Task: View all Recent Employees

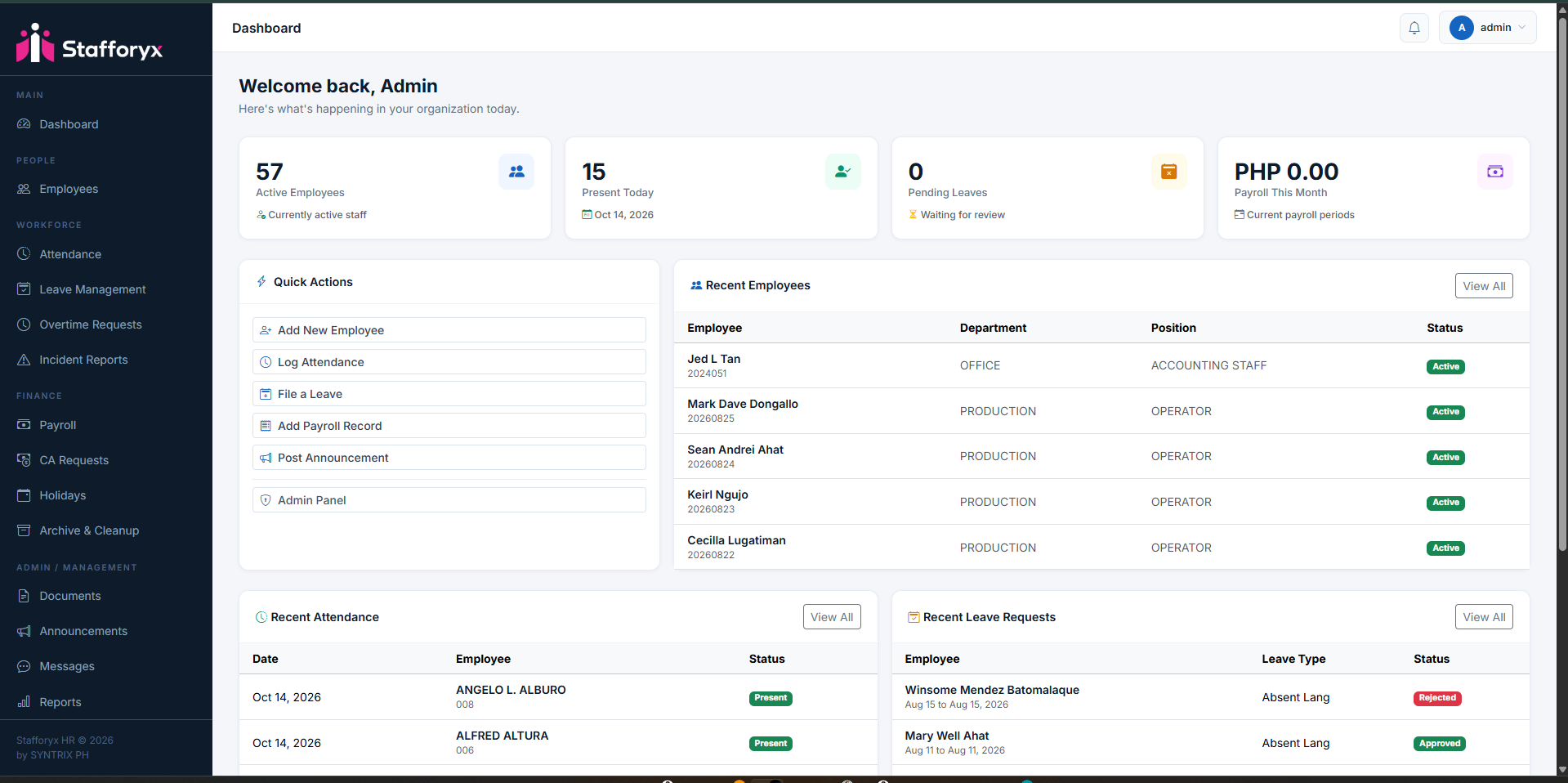Action: [1484, 286]
